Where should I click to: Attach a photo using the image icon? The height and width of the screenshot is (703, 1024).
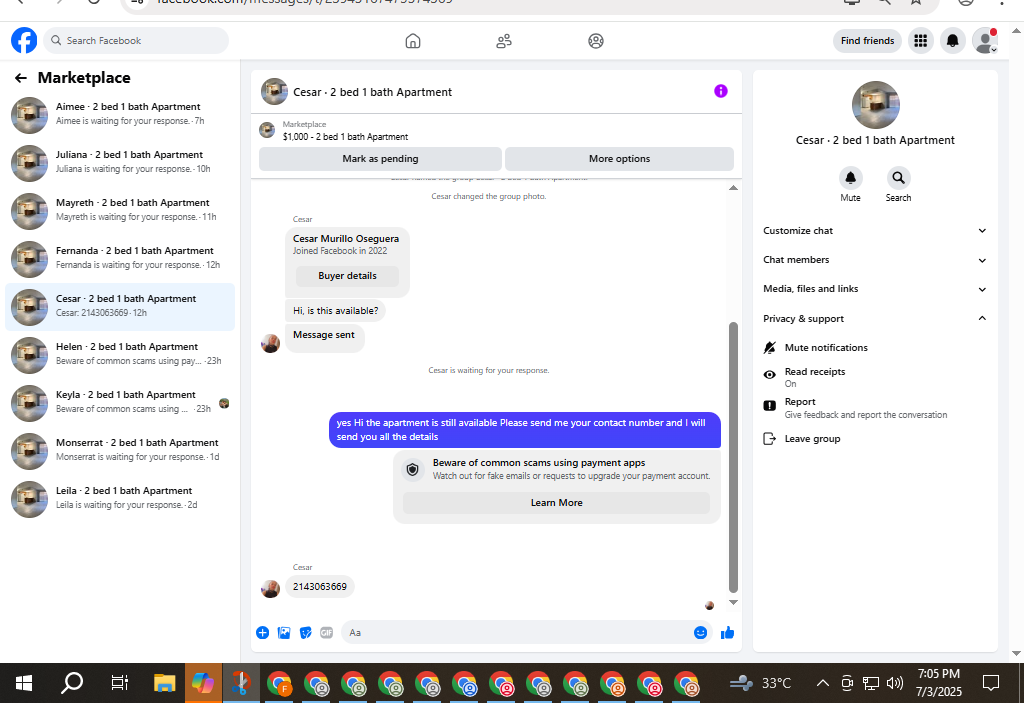pyautogui.click(x=284, y=632)
